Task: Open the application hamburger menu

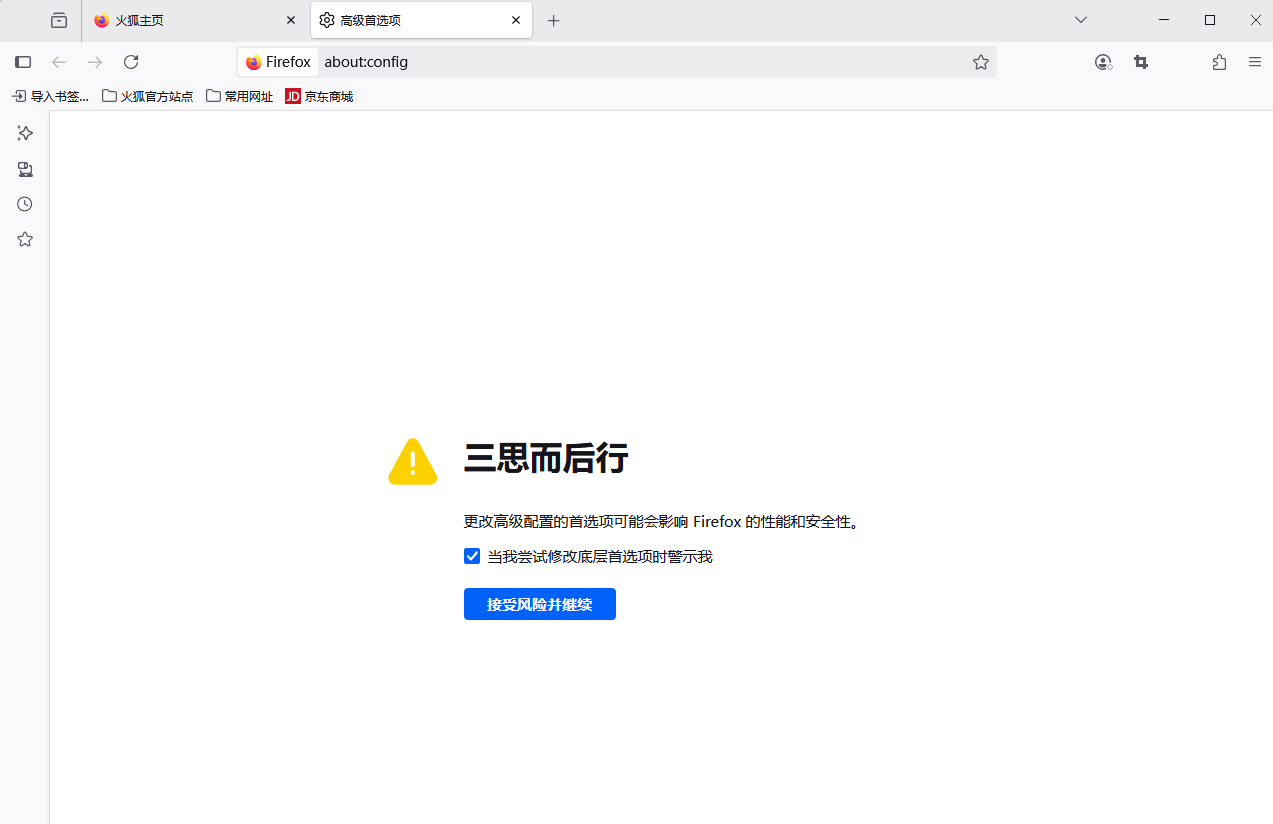Action: coord(1255,62)
